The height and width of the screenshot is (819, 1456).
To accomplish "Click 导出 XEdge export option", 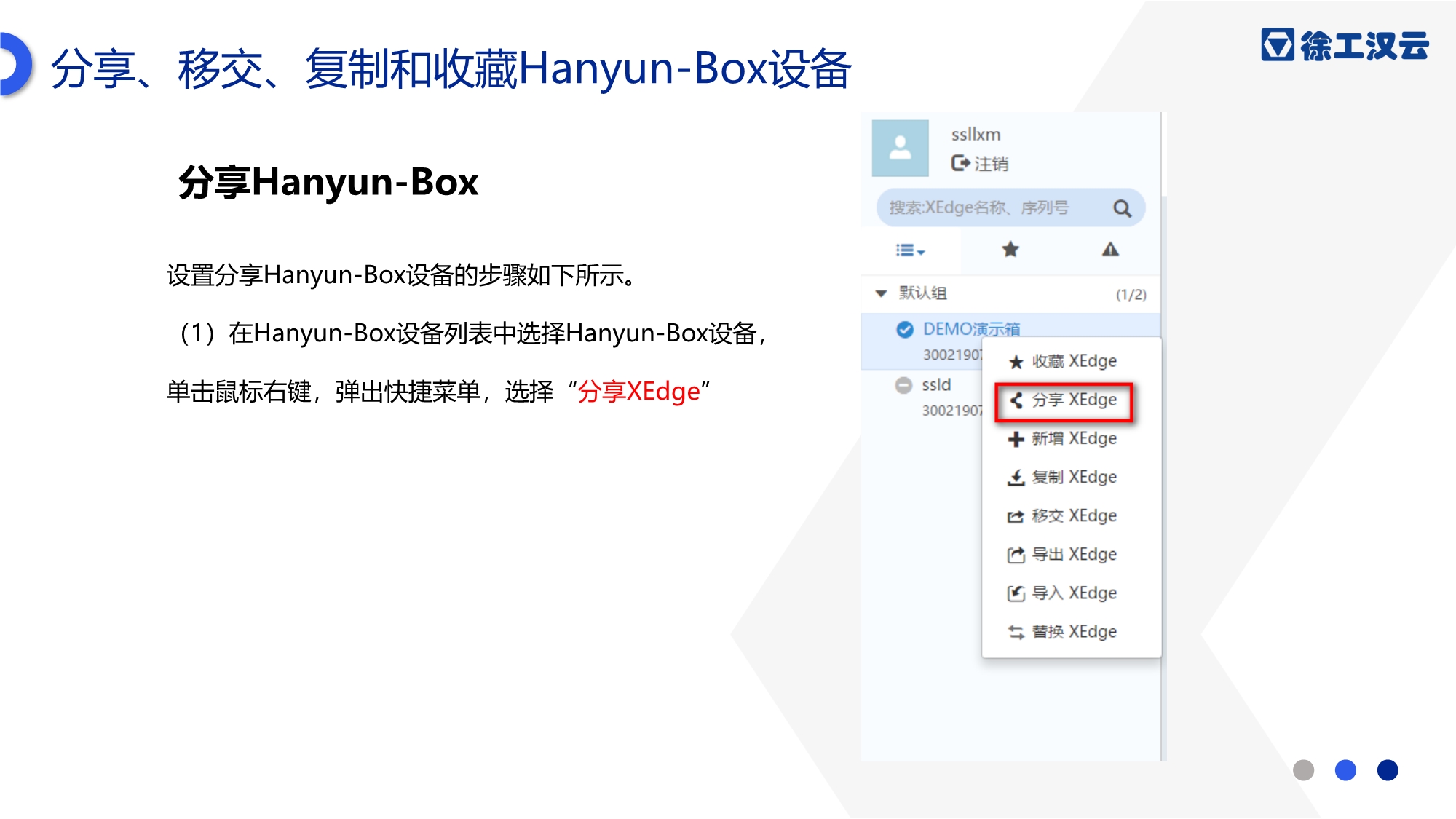I will point(1064,554).
